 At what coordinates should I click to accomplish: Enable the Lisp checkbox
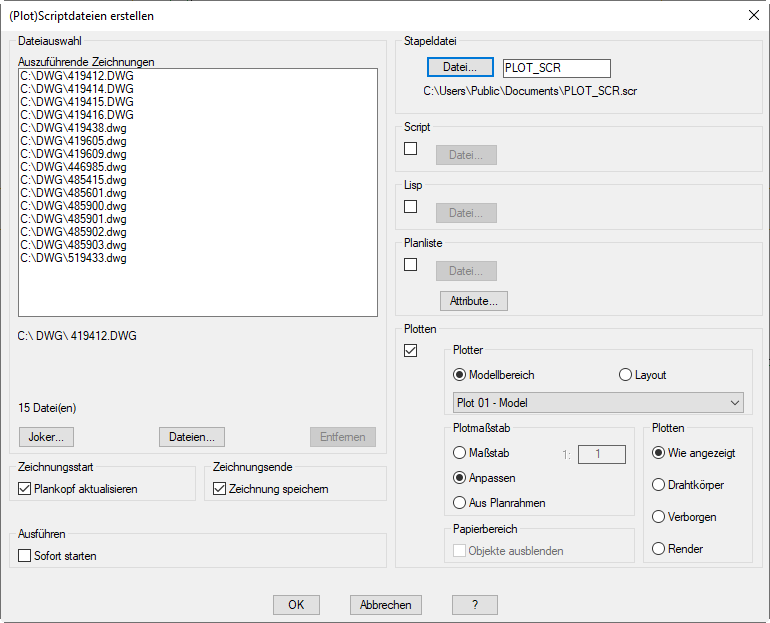(x=410, y=207)
